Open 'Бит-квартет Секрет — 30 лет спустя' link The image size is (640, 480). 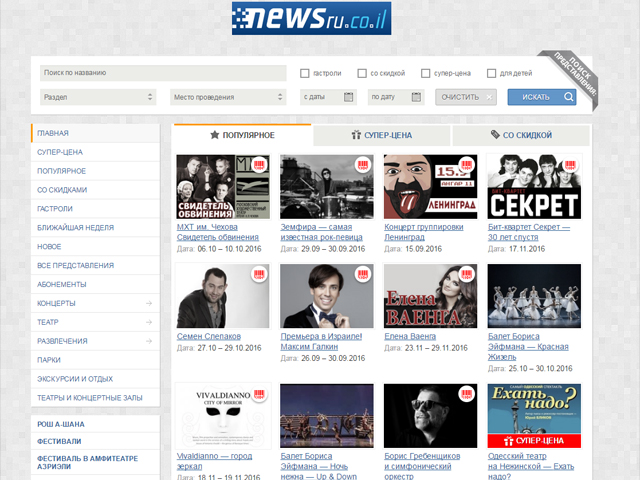coord(529,232)
